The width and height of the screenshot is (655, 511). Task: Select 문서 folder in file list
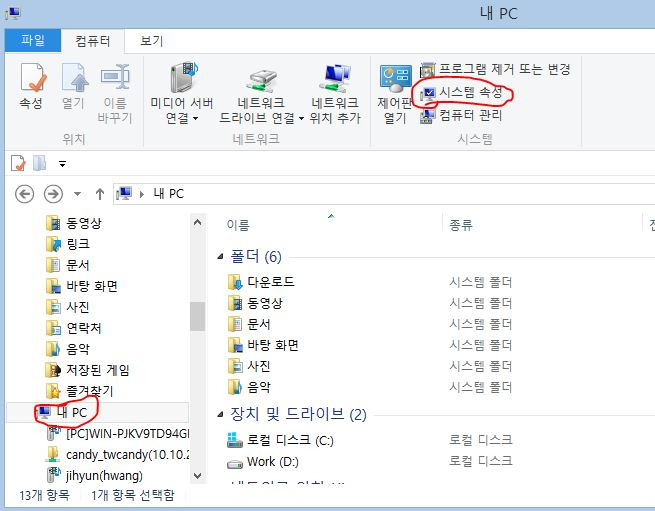point(249,324)
